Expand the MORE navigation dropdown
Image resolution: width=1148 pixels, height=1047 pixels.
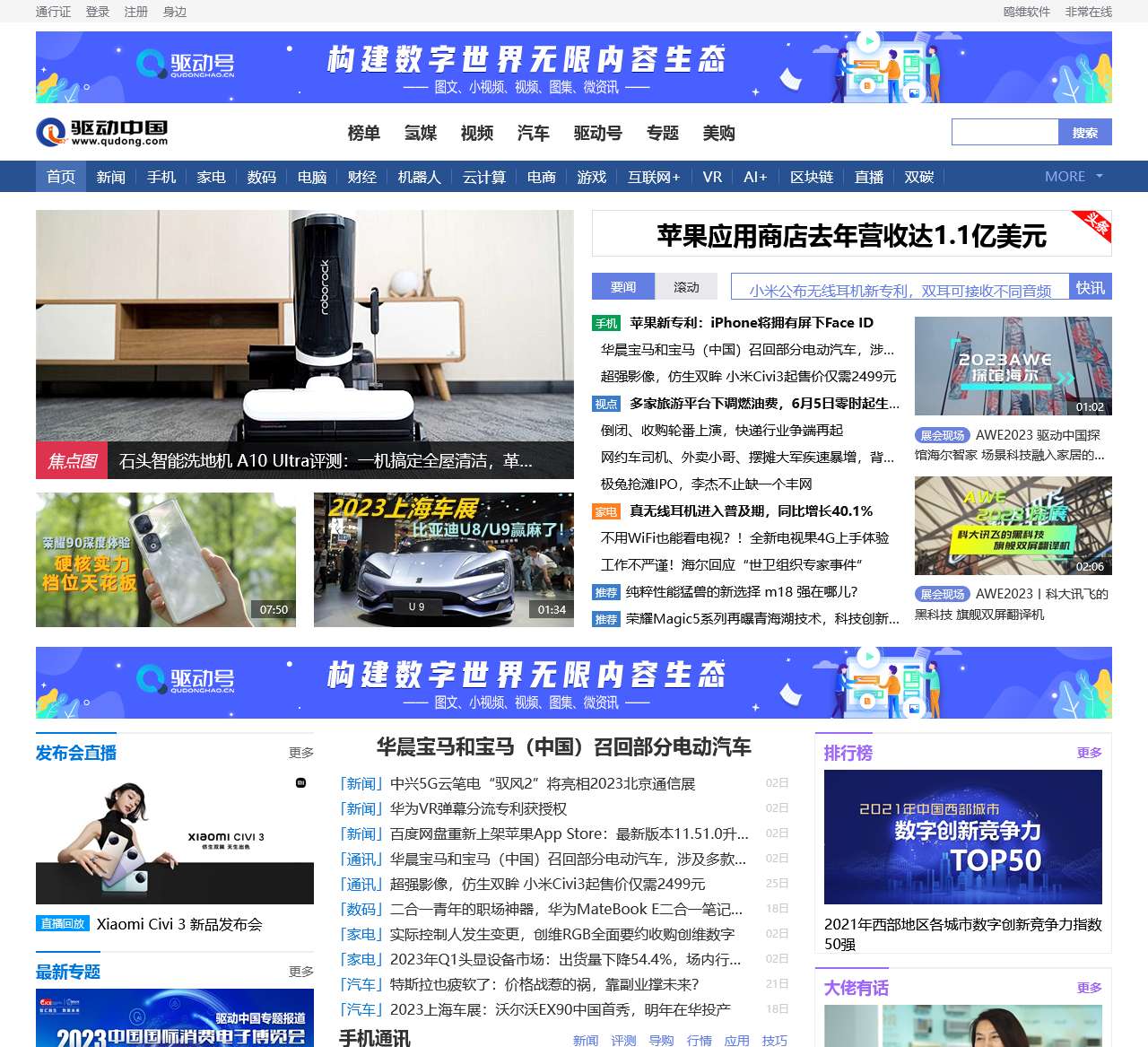pos(1074,177)
